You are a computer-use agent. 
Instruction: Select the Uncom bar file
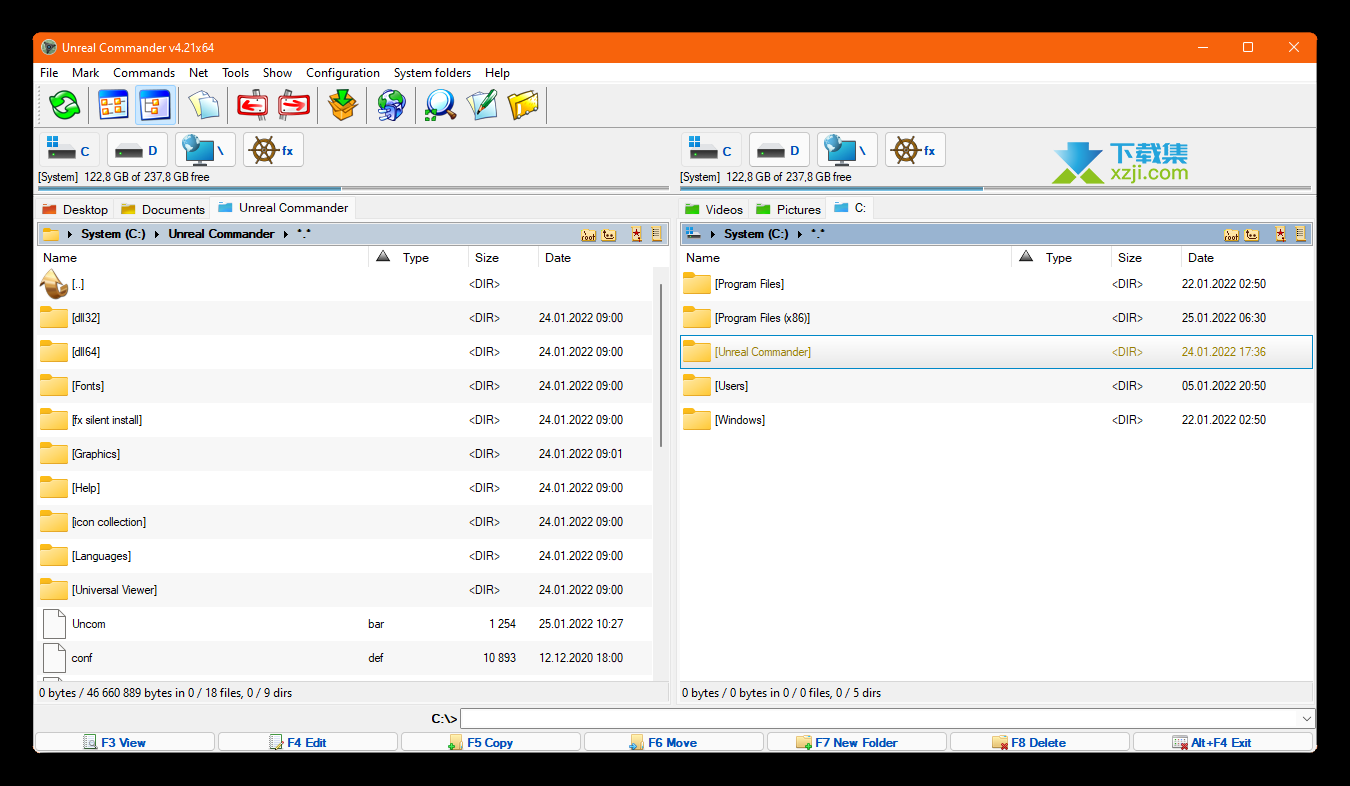pos(345,624)
